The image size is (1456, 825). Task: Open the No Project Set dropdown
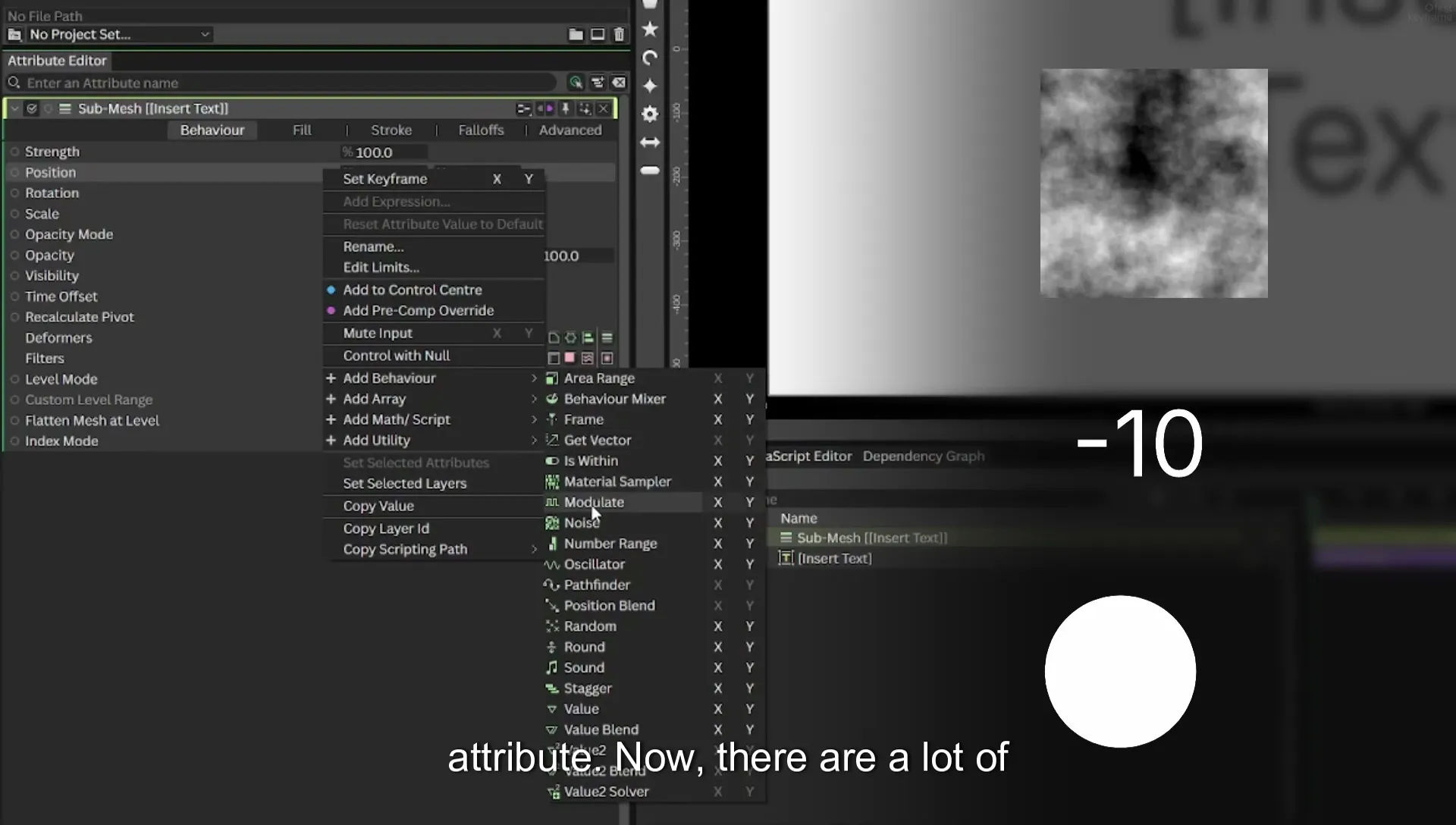coord(119,35)
